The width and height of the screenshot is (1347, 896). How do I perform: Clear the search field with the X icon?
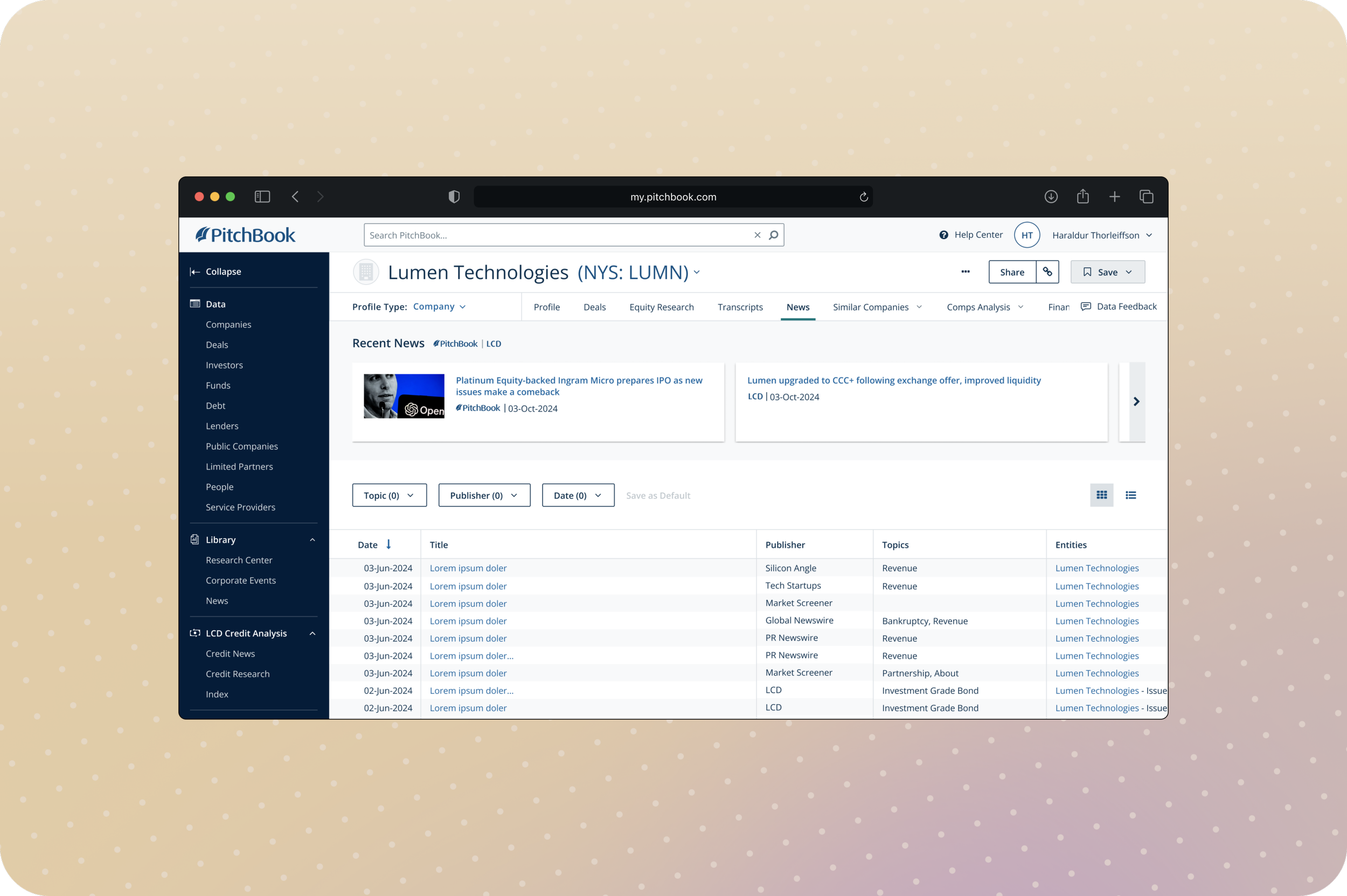(757, 235)
